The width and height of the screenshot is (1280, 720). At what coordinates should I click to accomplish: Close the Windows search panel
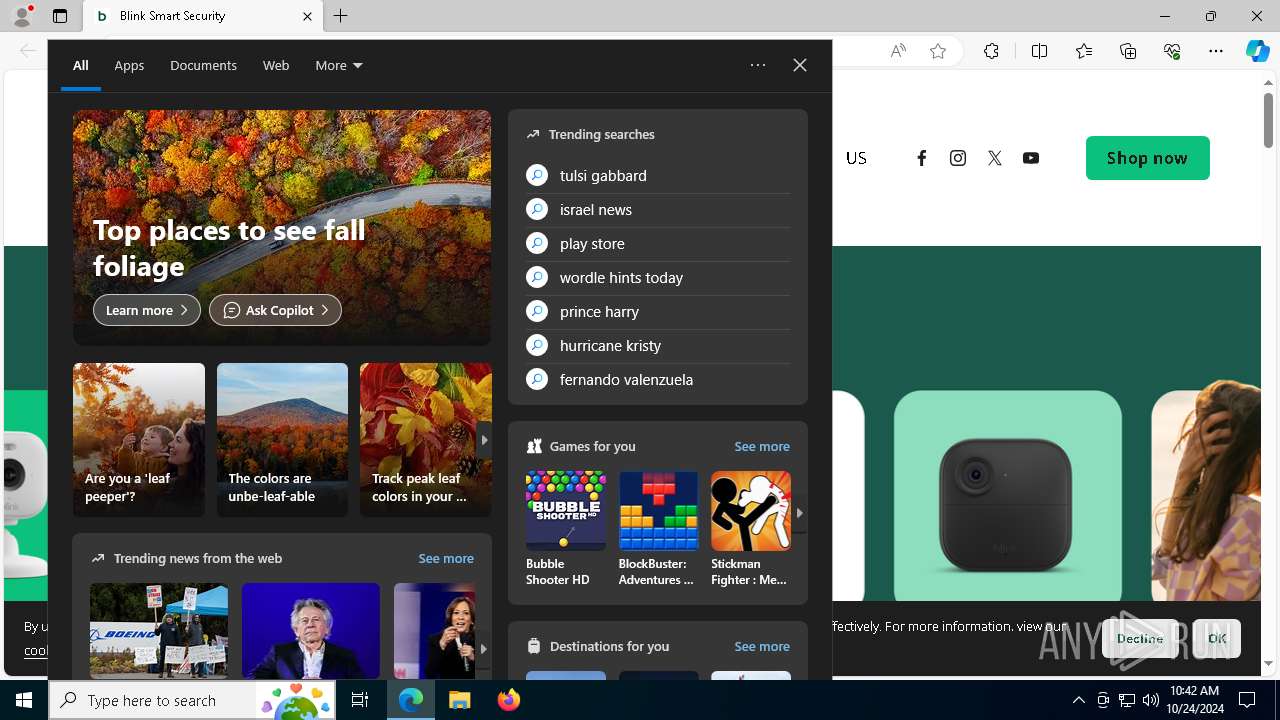(x=800, y=65)
